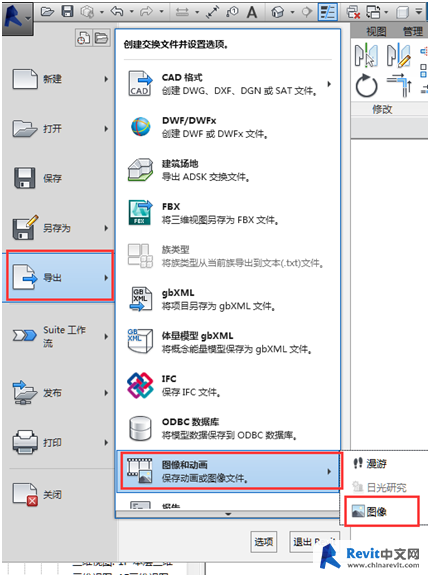Click the rotate tool in the modify panel
The width and height of the screenshot is (430, 577).
(x=366, y=86)
